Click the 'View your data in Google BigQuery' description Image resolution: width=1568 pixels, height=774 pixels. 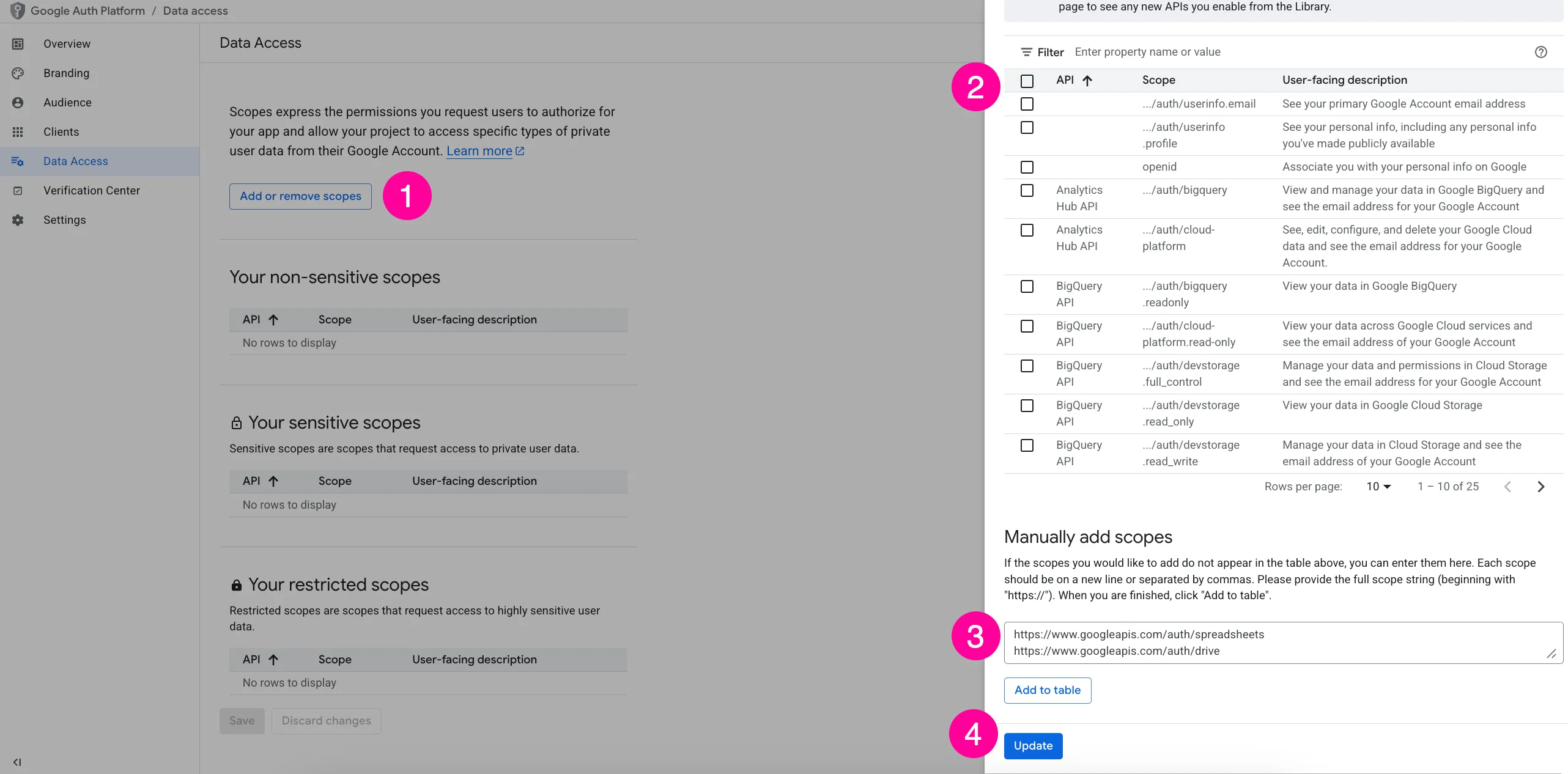(x=1369, y=286)
